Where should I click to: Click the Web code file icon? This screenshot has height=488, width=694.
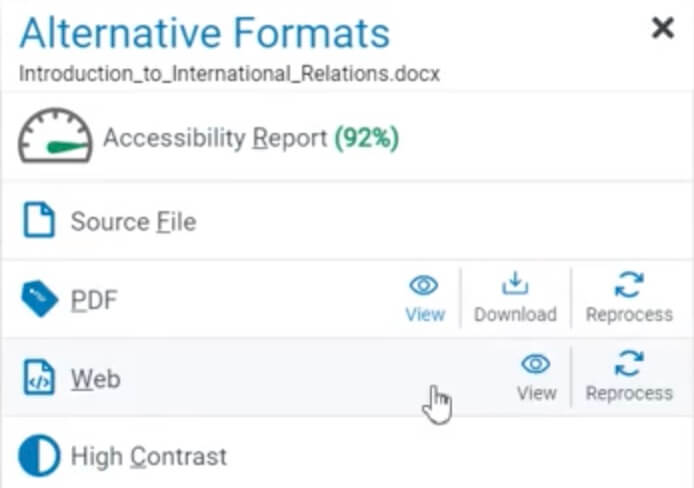39,377
